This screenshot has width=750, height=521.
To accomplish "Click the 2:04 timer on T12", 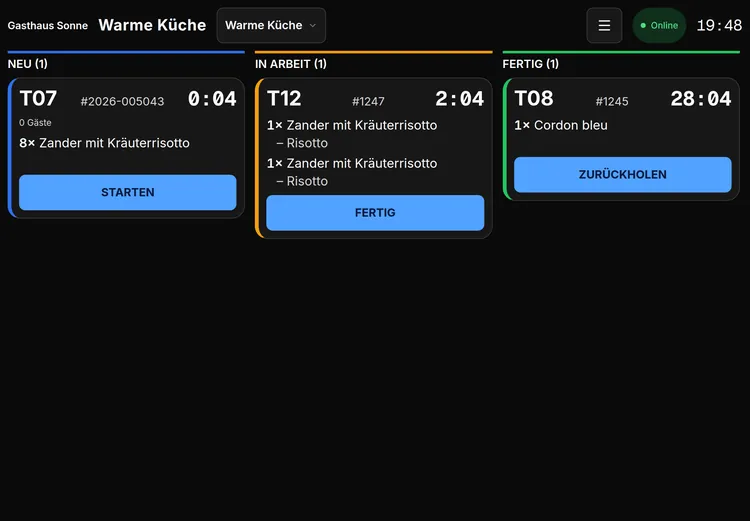I will tap(459, 99).
